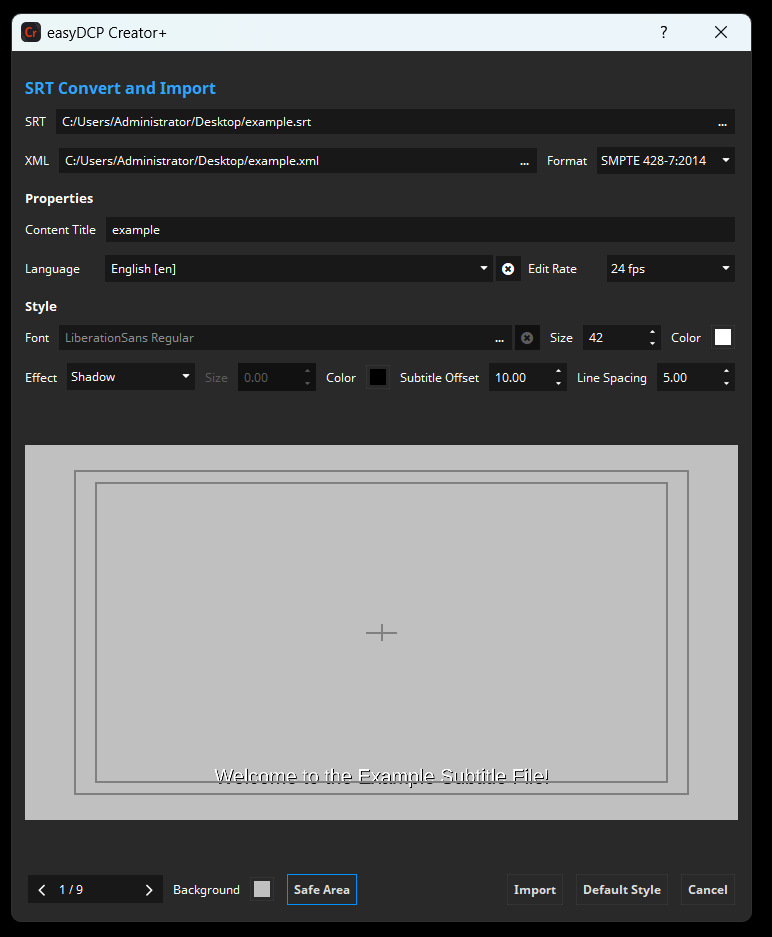The height and width of the screenshot is (937, 772).
Task: Open the Effect dropdown showing Shadow
Action: tap(130, 377)
